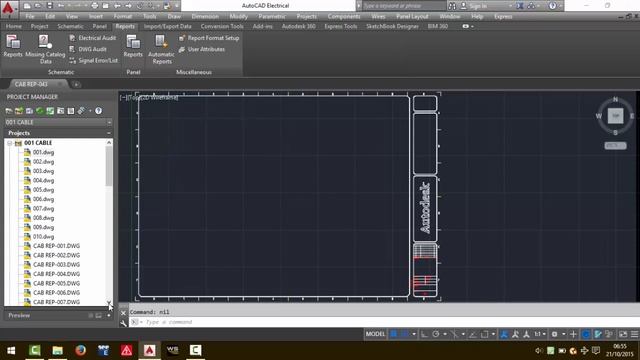Image resolution: width=640 pixels, height=360 pixels.
Task: Click the green-arrow folder icon in Project Manager
Action: click(19, 111)
